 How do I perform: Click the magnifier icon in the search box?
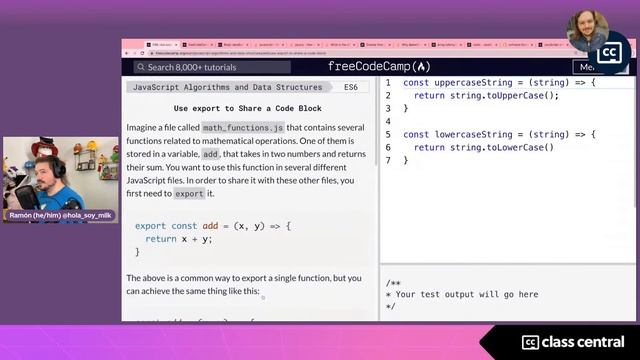141,67
